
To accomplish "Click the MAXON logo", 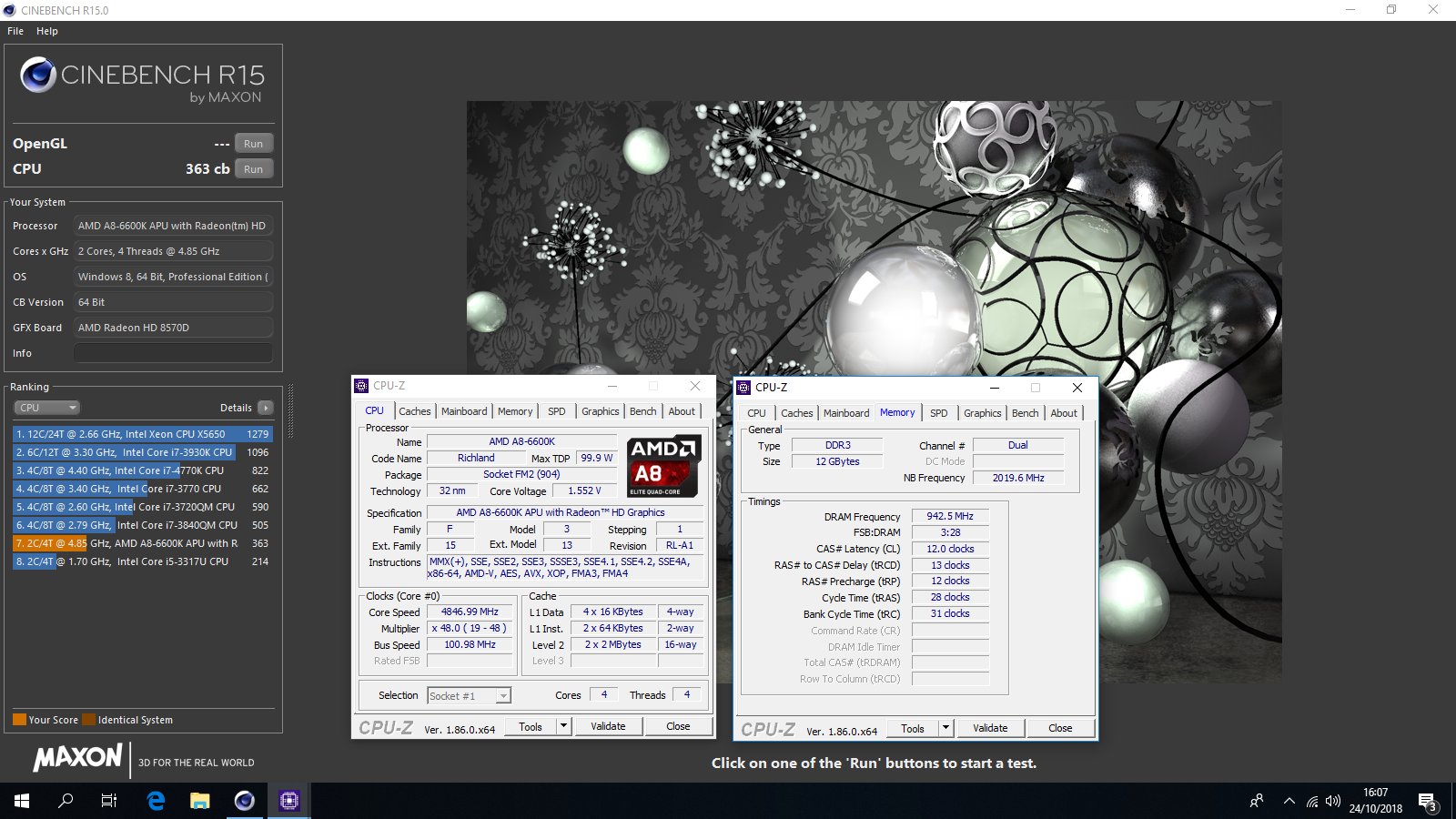I will pos(77,758).
